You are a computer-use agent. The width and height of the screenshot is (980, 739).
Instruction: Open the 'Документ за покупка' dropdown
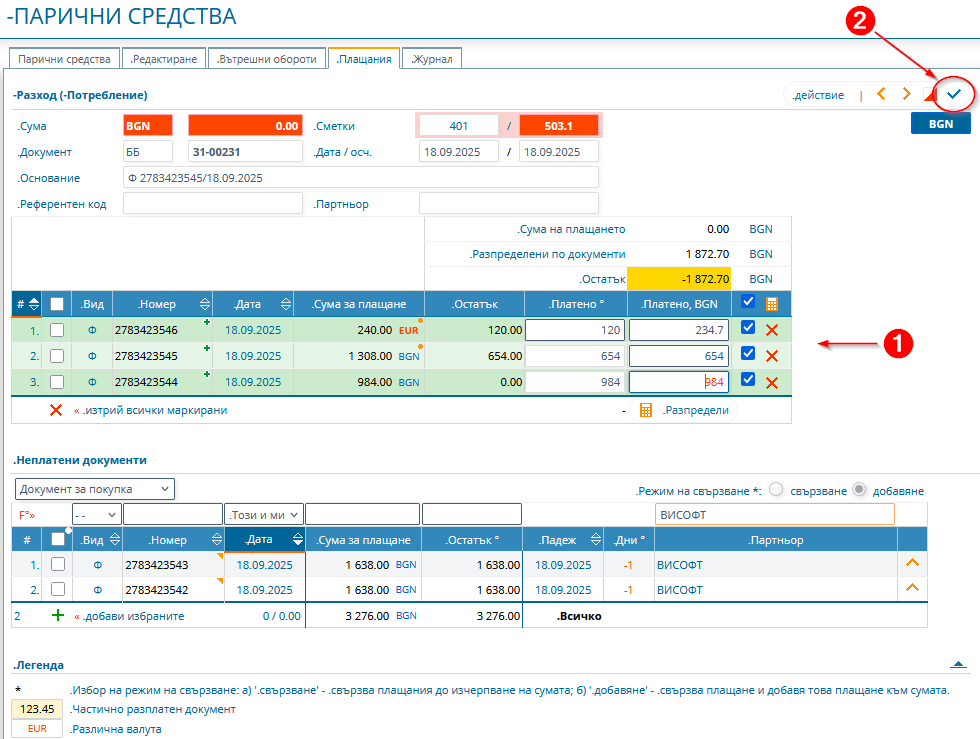[95, 489]
